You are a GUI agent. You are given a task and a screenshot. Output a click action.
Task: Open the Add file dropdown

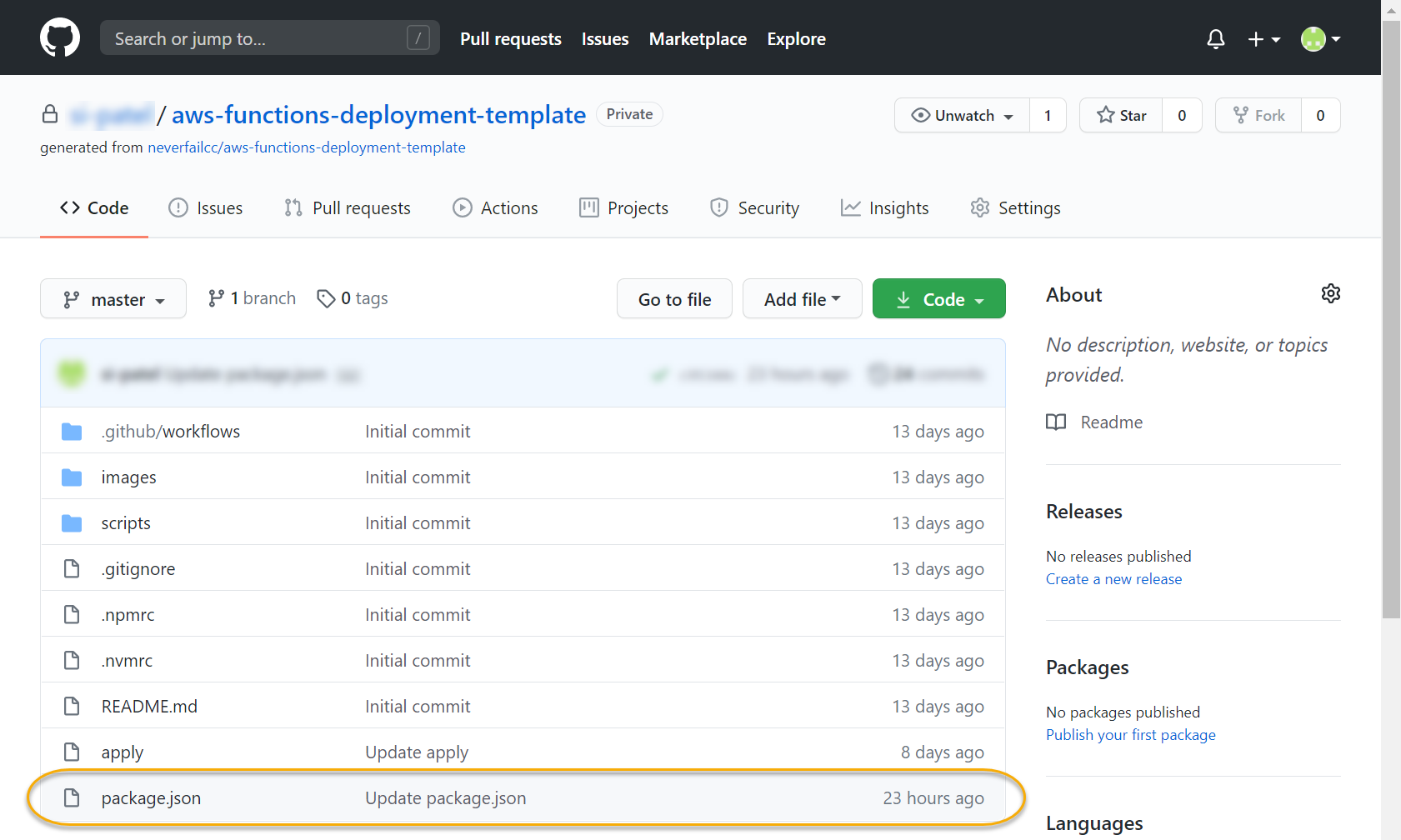[802, 299]
